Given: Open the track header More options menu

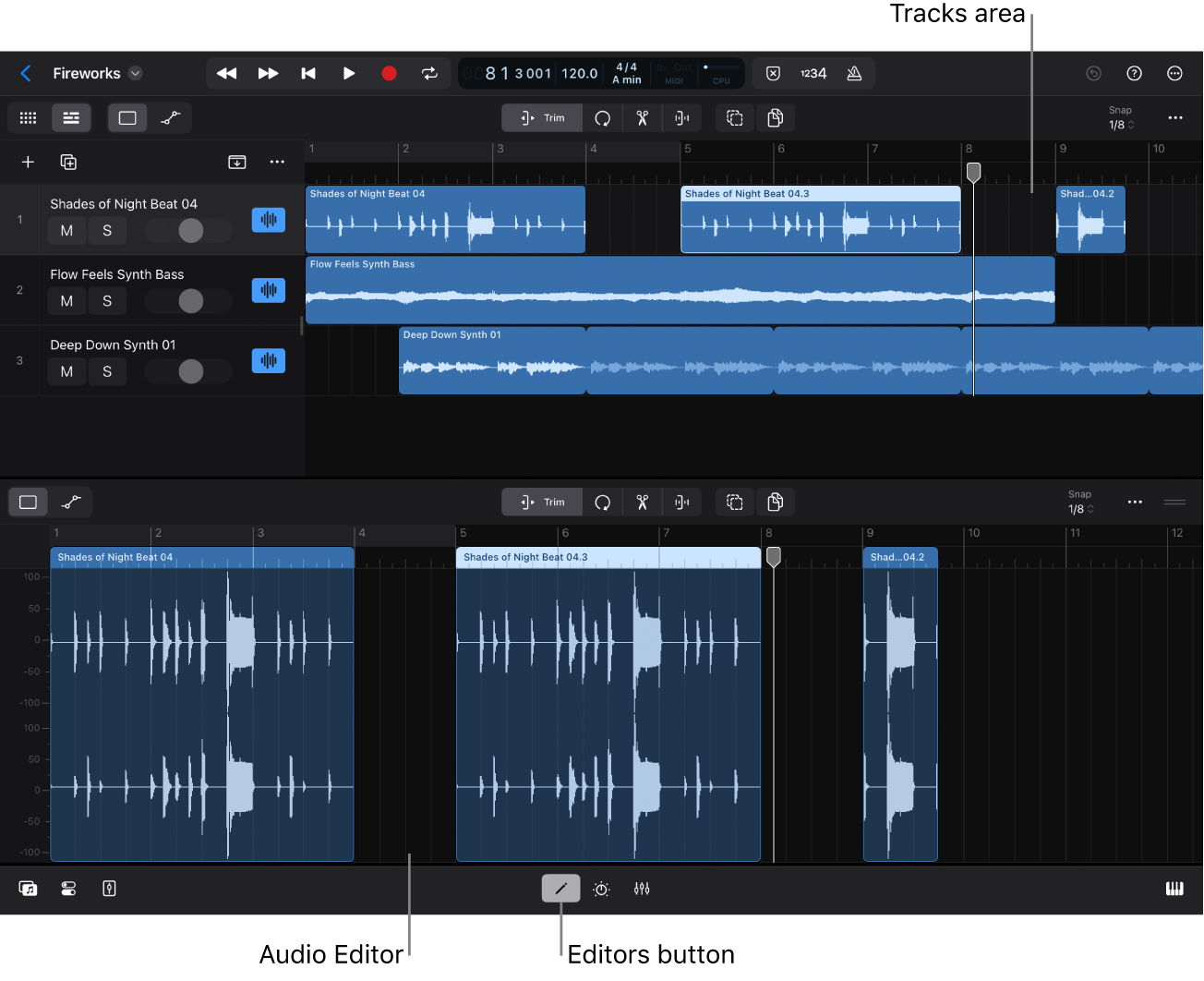Looking at the screenshot, I should tap(276, 162).
